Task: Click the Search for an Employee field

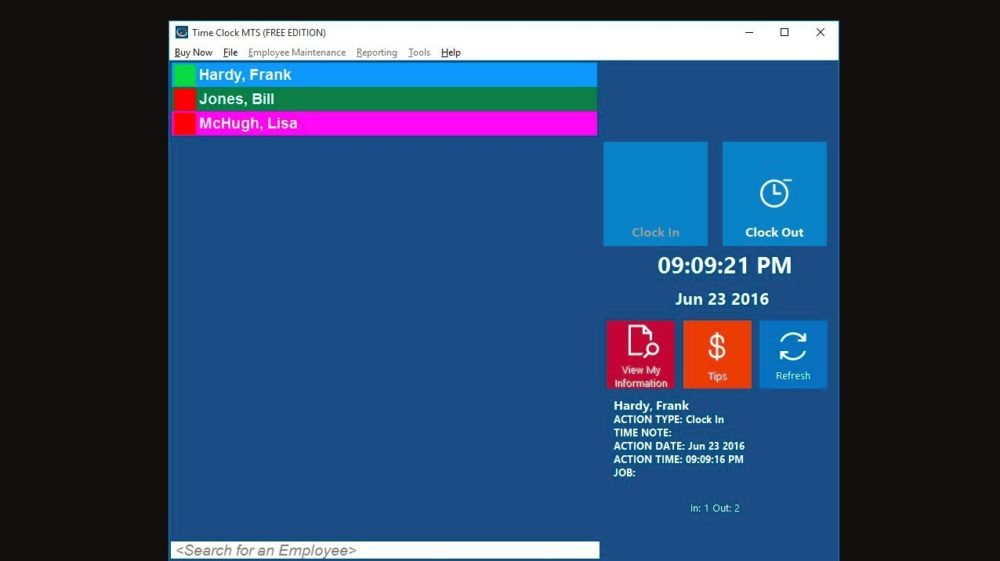Action: point(385,550)
